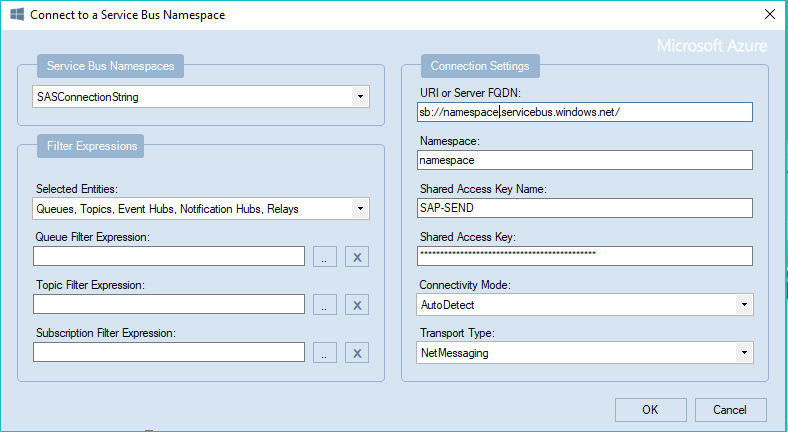Click the Shared Access Key Name label
This screenshot has width=788, height=432.
click(483, 189)
